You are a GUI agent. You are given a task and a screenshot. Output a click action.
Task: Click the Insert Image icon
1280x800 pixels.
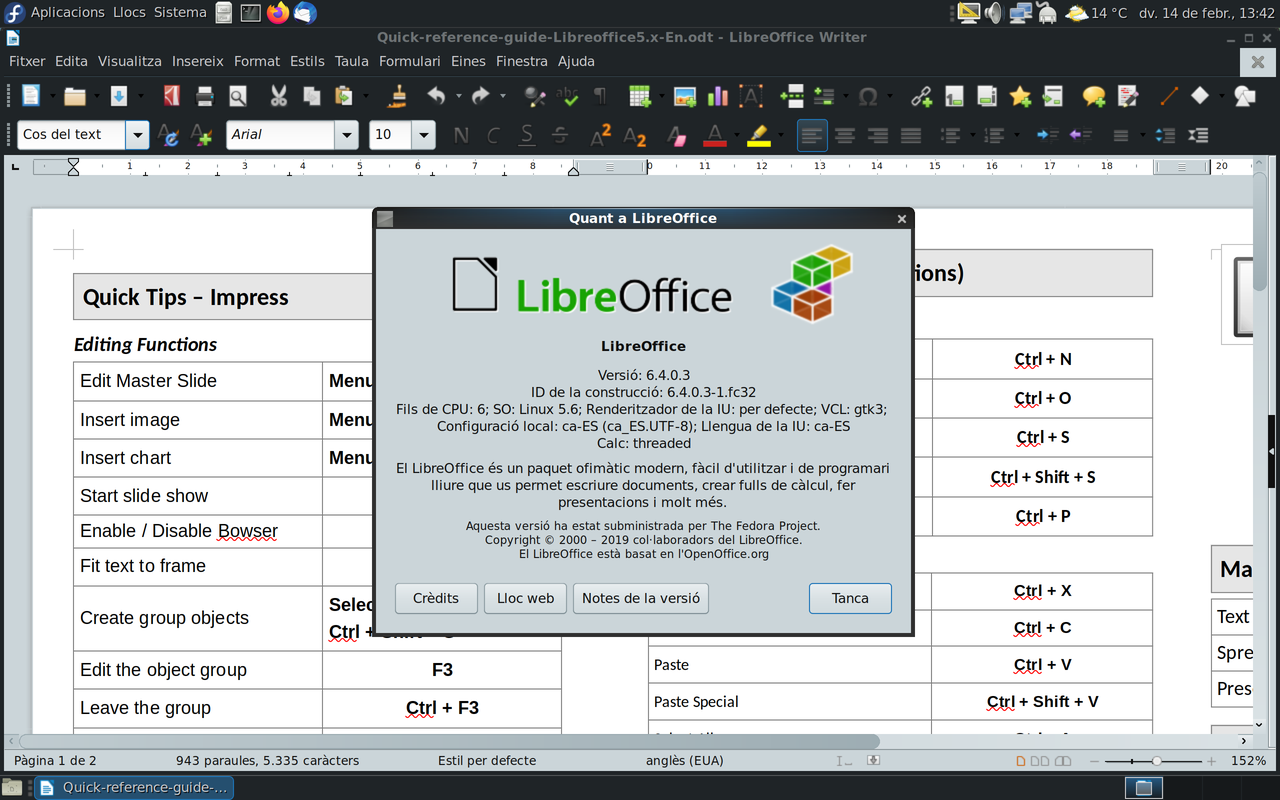point(685,96)
